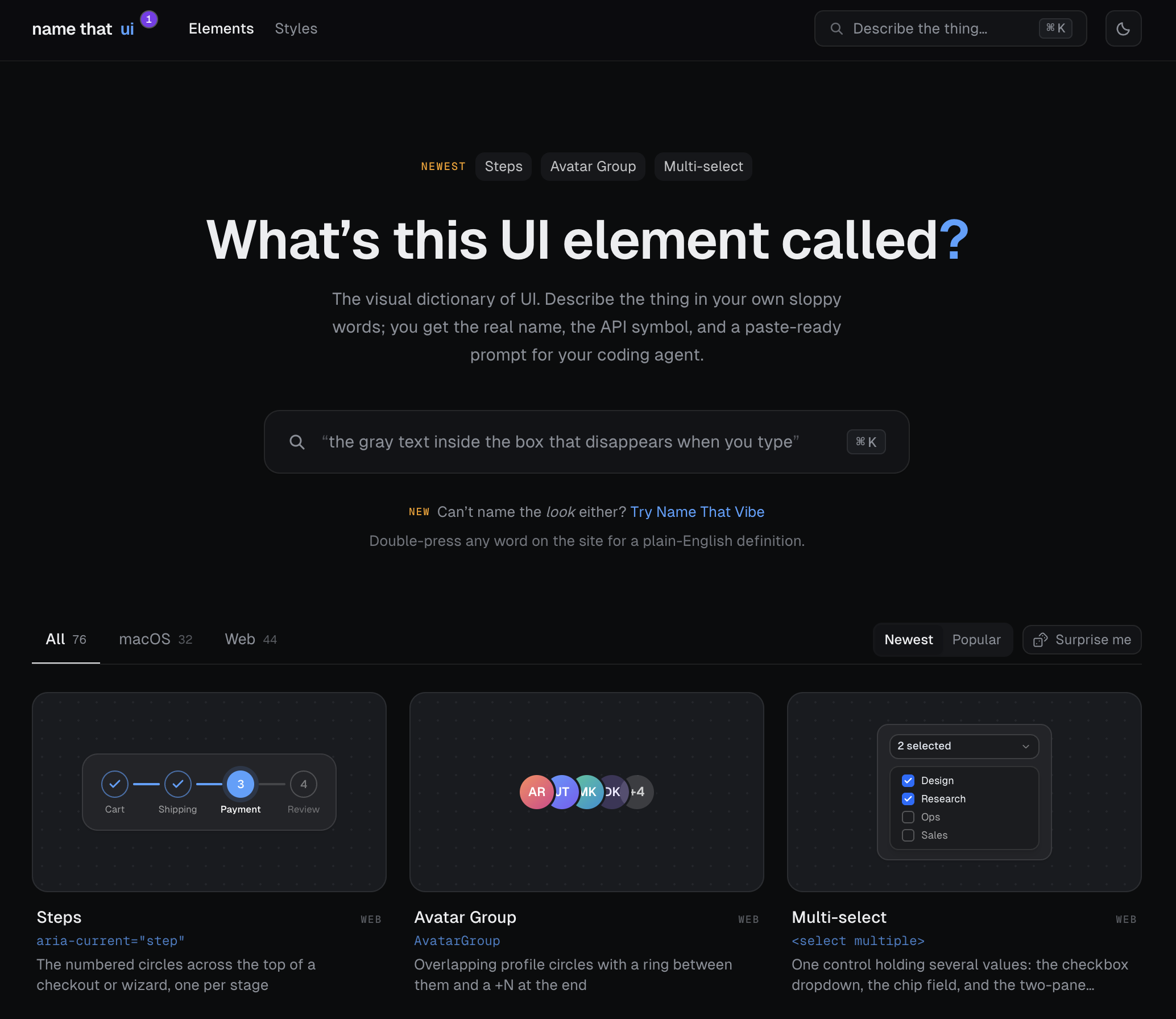Open the Multi-select card title
This screenshot has height=1019, width=1176.
click(x=839, y=917)
